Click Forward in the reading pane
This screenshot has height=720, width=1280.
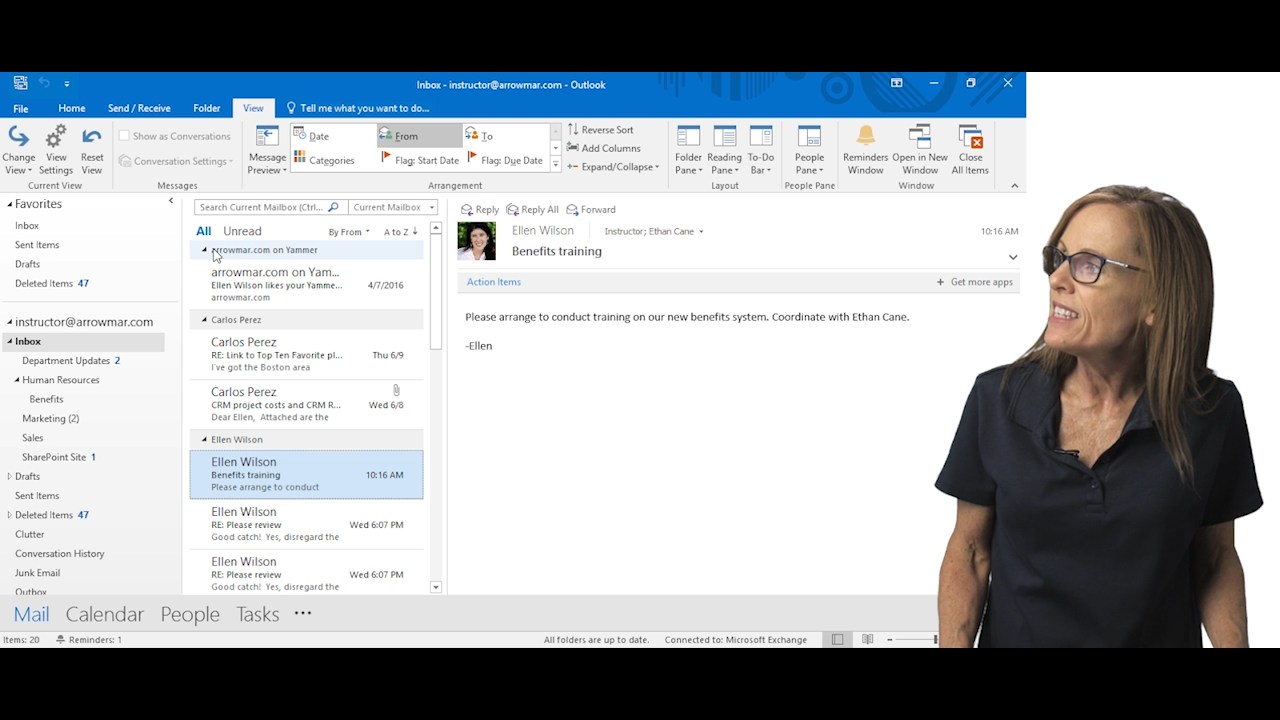(x=591, y=209)
